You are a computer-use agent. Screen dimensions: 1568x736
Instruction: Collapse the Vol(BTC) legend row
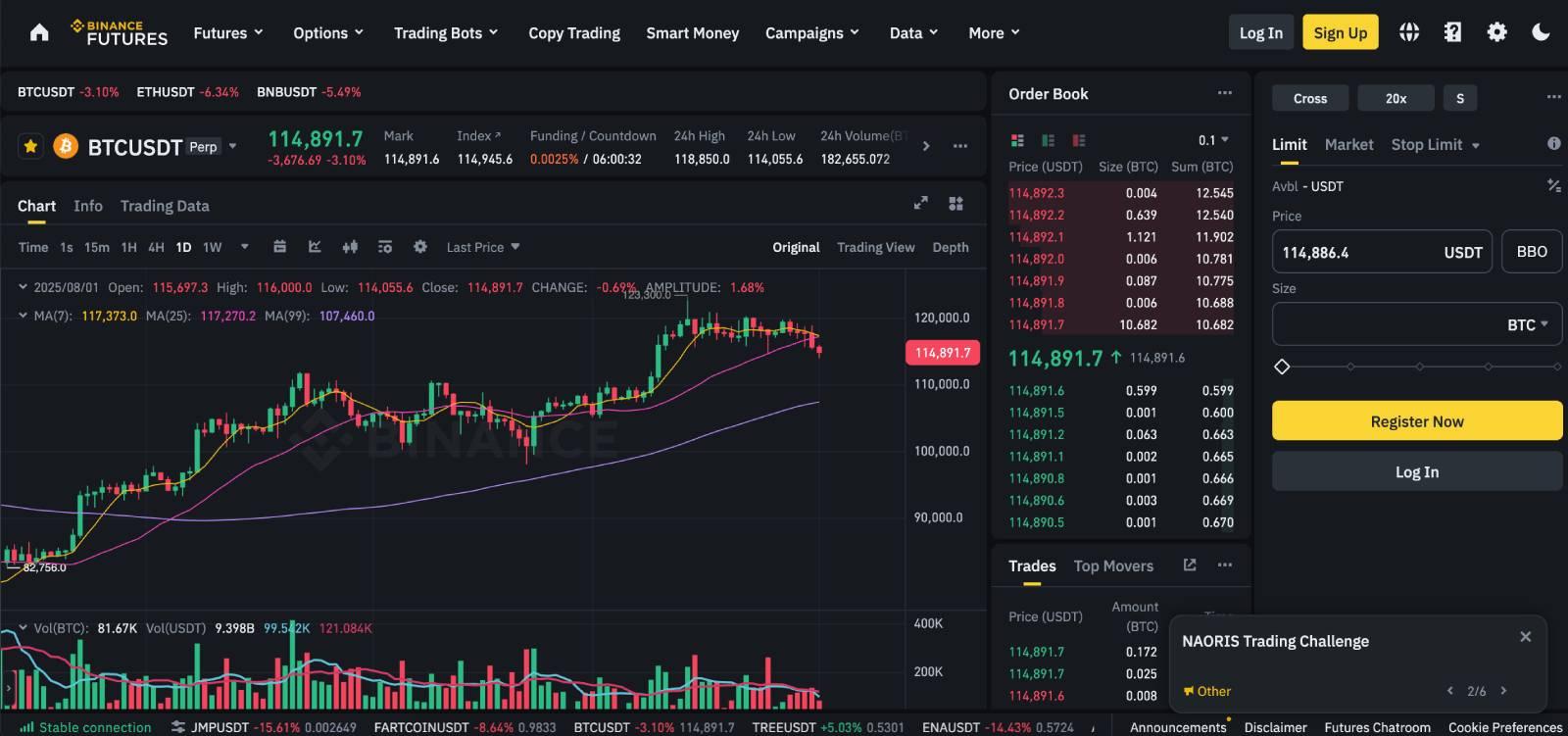(x=23, y=627)
